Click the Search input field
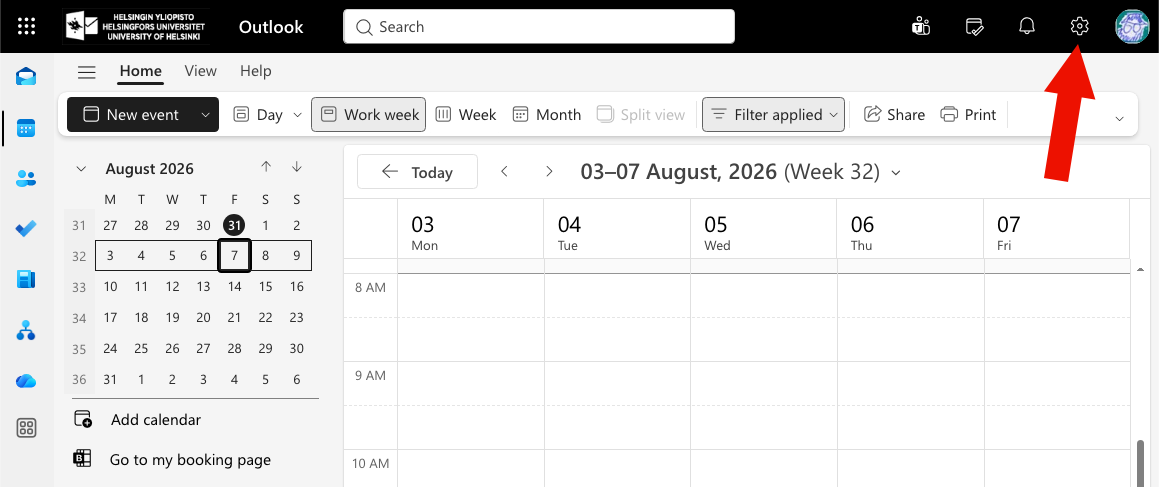Image resolution: width=1159 pixels, height=487 pixels. click(x=539, y=27)
